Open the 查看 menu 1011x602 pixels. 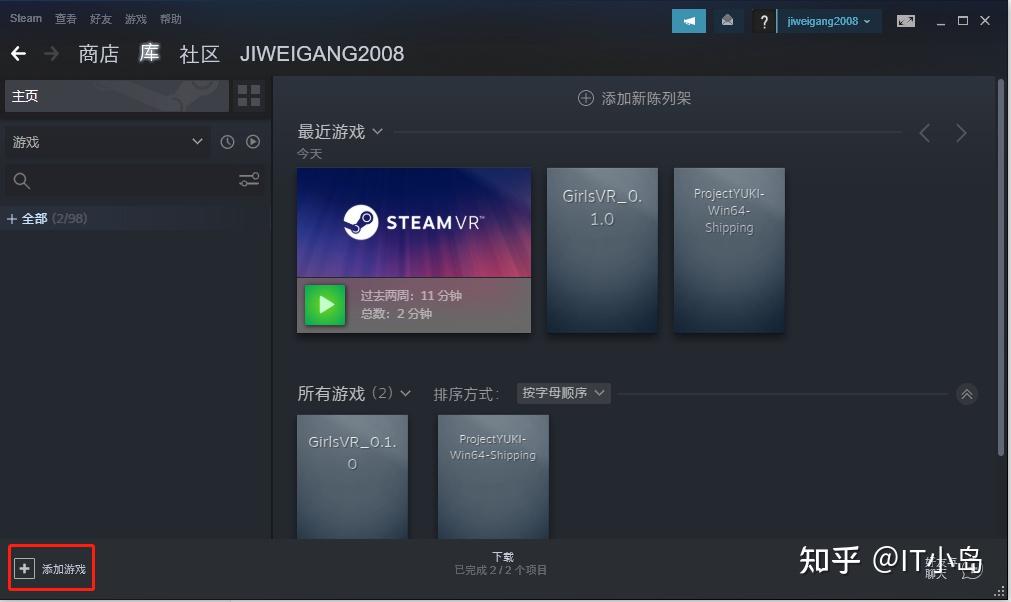[66, 19]
